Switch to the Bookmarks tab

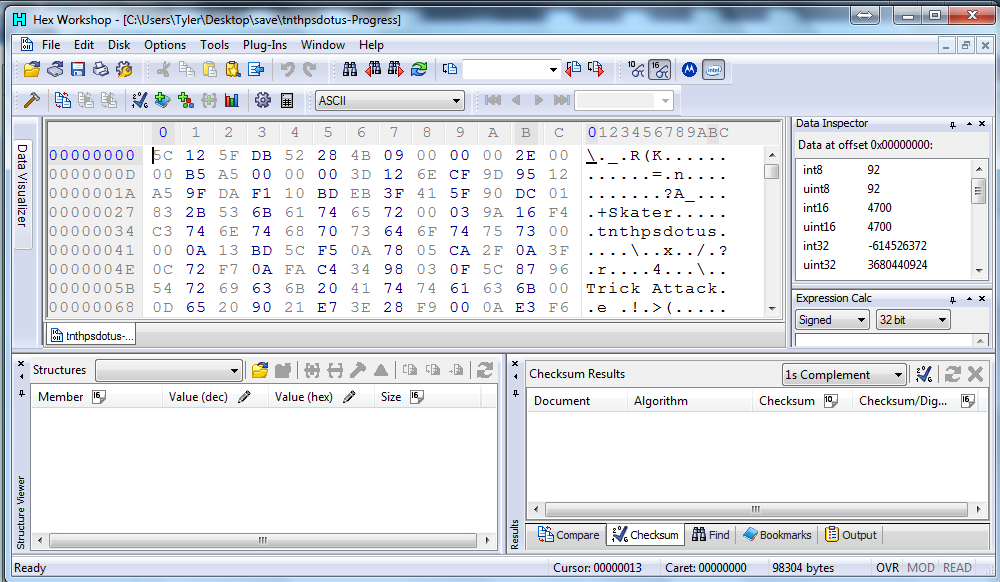tap(778, 535)
